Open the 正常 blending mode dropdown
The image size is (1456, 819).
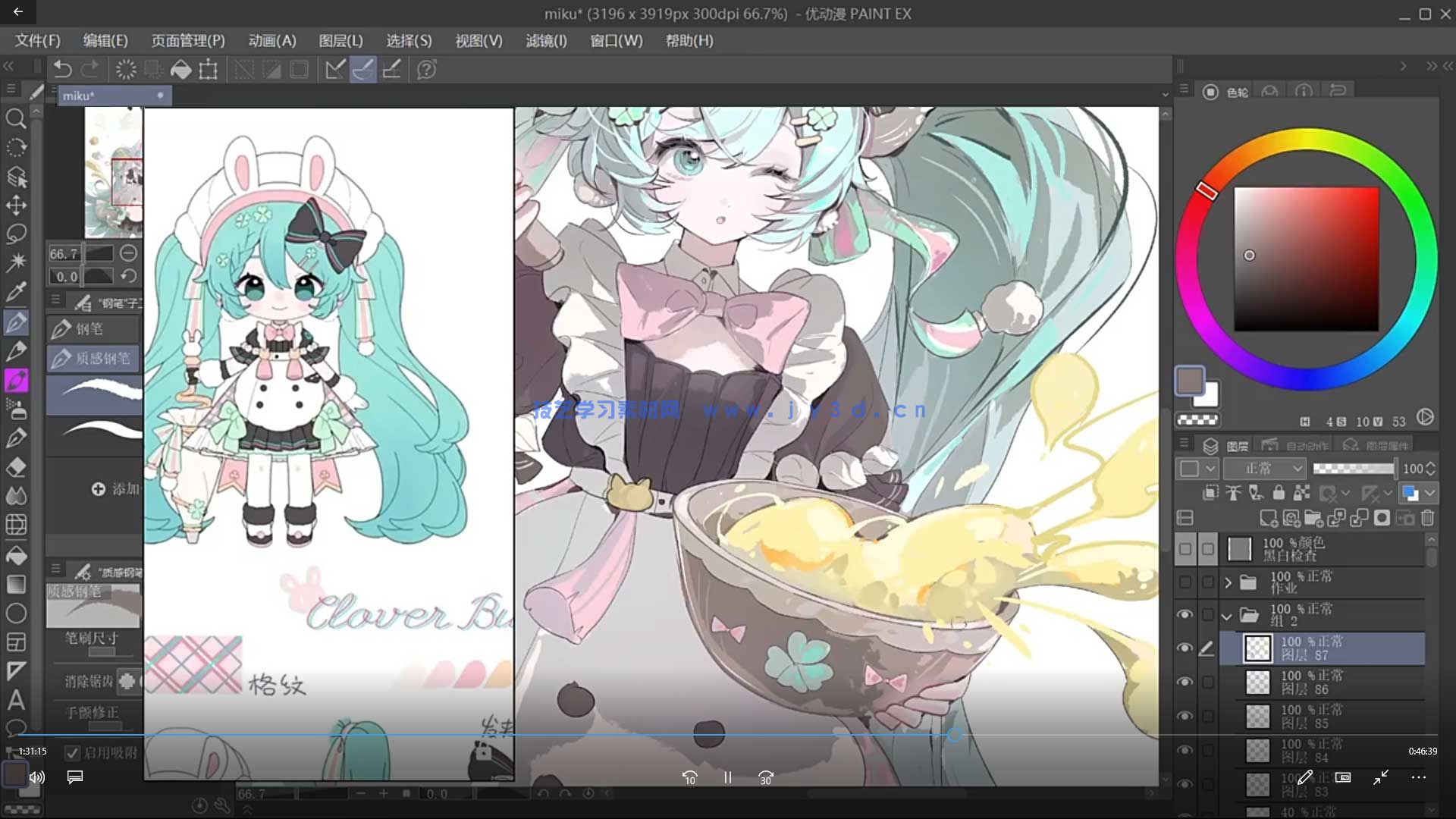pos(1265,469)
